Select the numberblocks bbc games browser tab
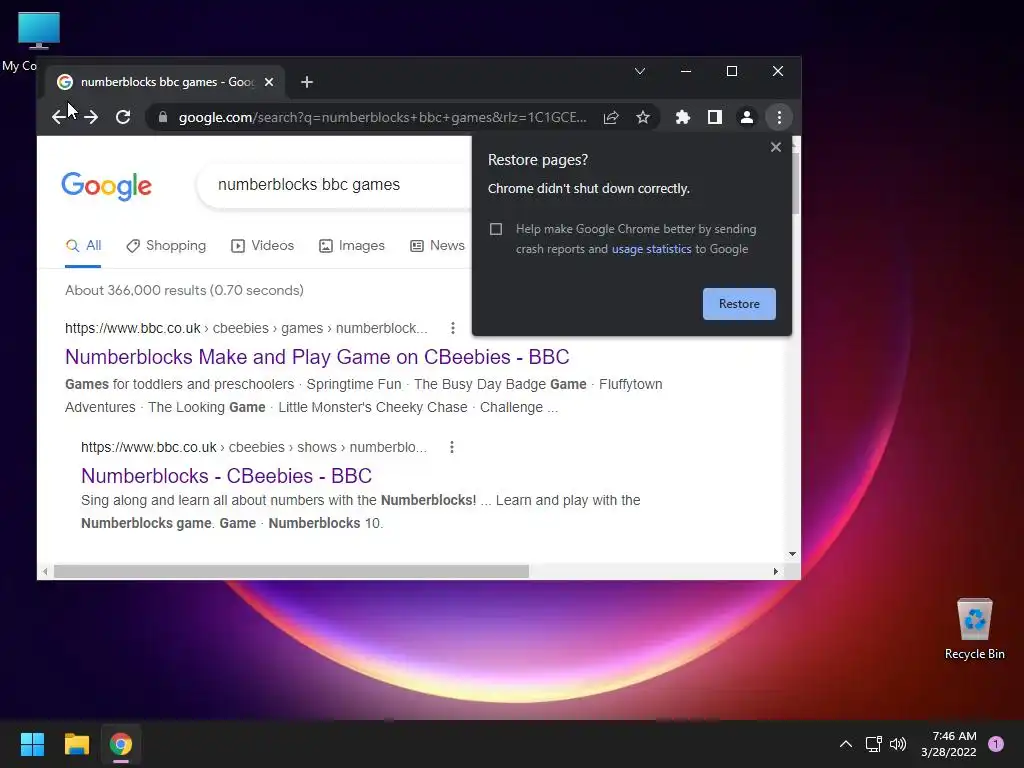1024x768 pixels. pyautogui.click(x=165, y=82)
